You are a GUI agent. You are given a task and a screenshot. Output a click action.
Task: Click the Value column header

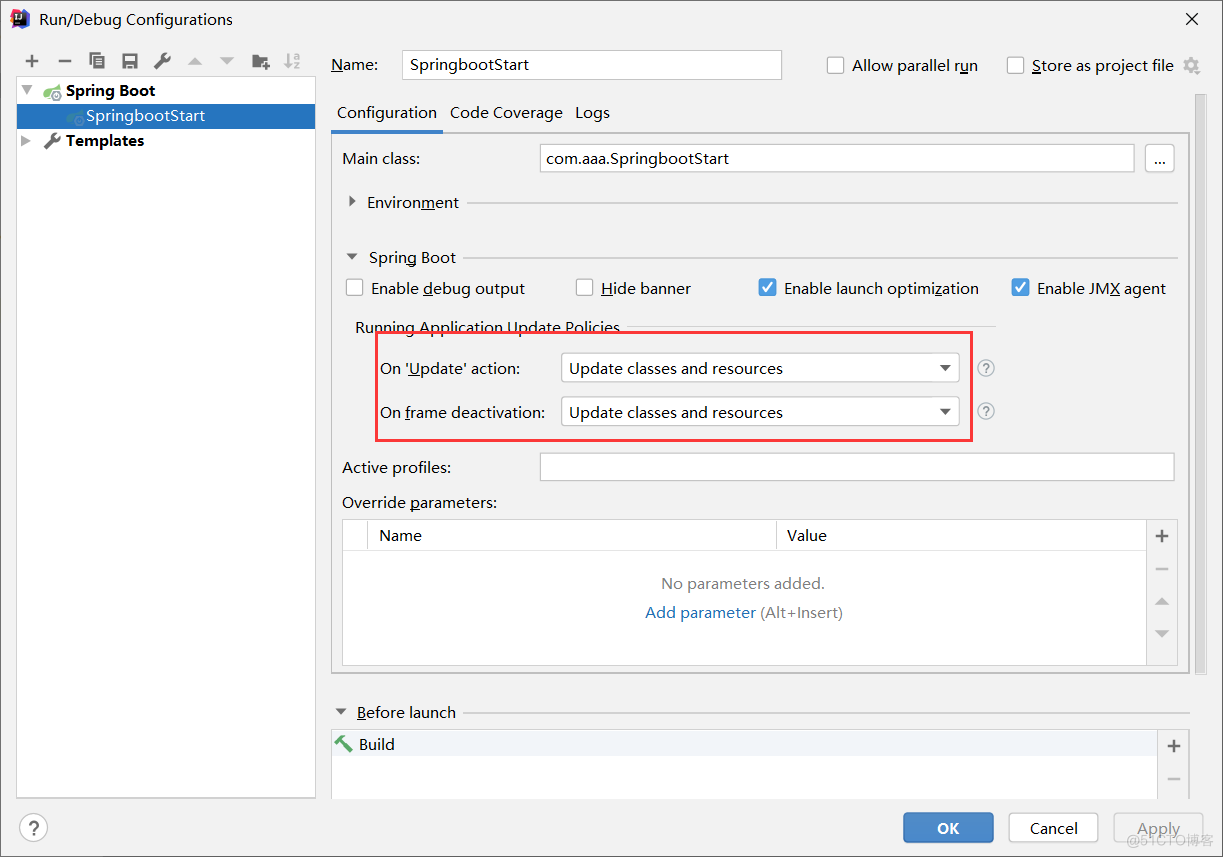[x=961, y=536]
